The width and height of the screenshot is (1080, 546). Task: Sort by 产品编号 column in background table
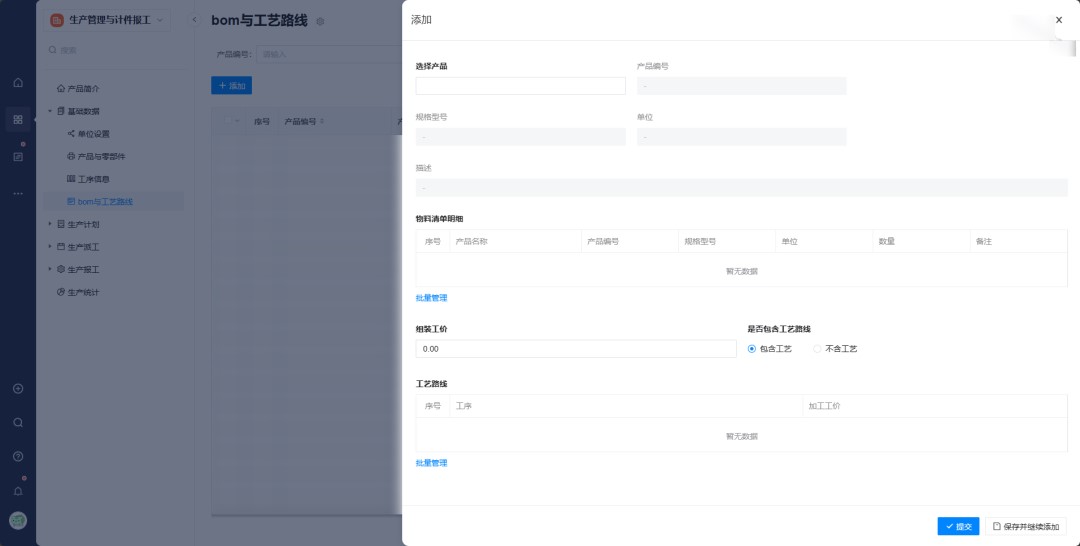coord(322,122)
